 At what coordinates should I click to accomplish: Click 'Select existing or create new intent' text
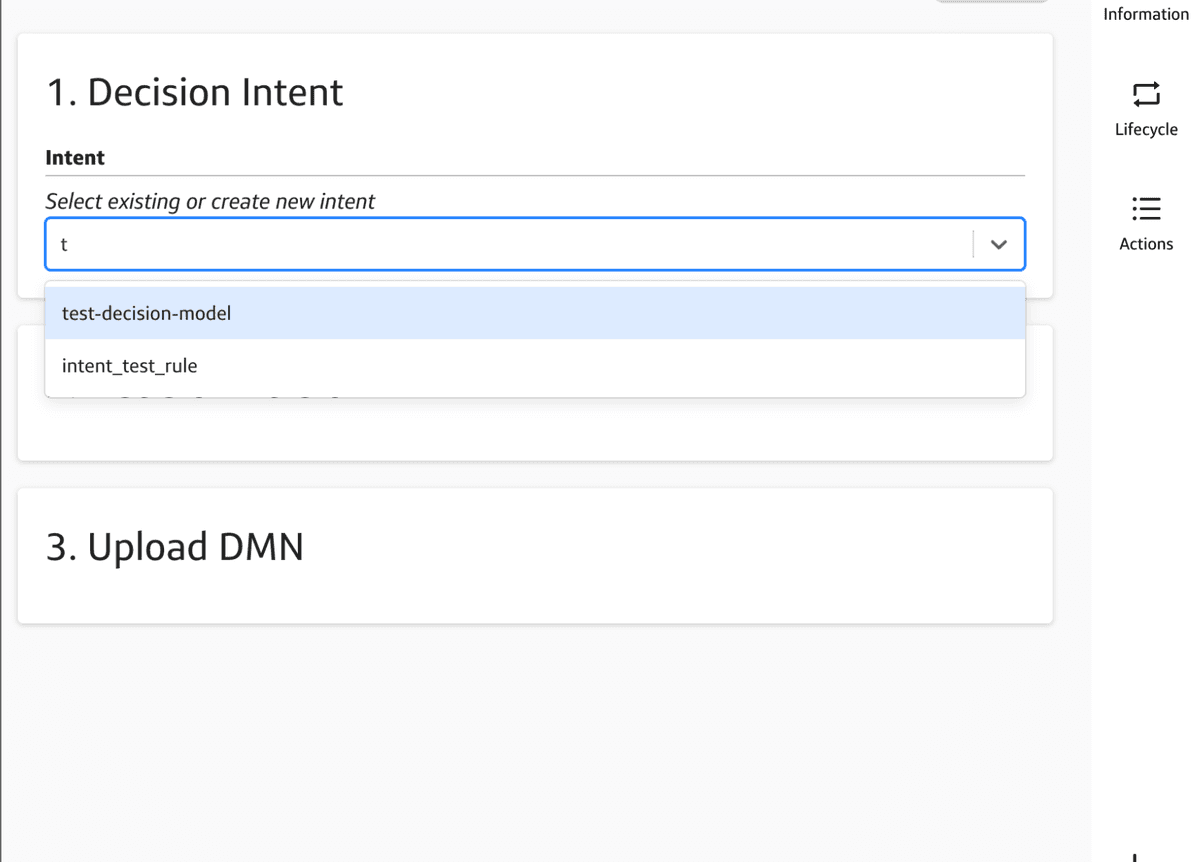point(210,201)
